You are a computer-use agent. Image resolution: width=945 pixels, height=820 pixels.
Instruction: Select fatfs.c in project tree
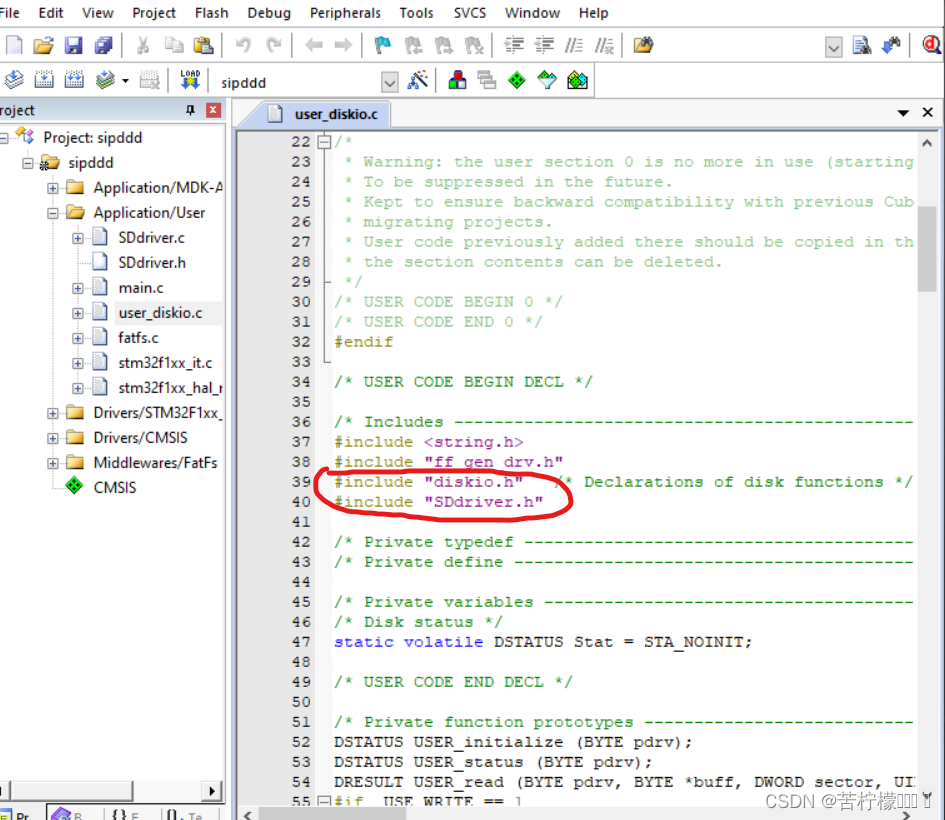coord(138,338)
